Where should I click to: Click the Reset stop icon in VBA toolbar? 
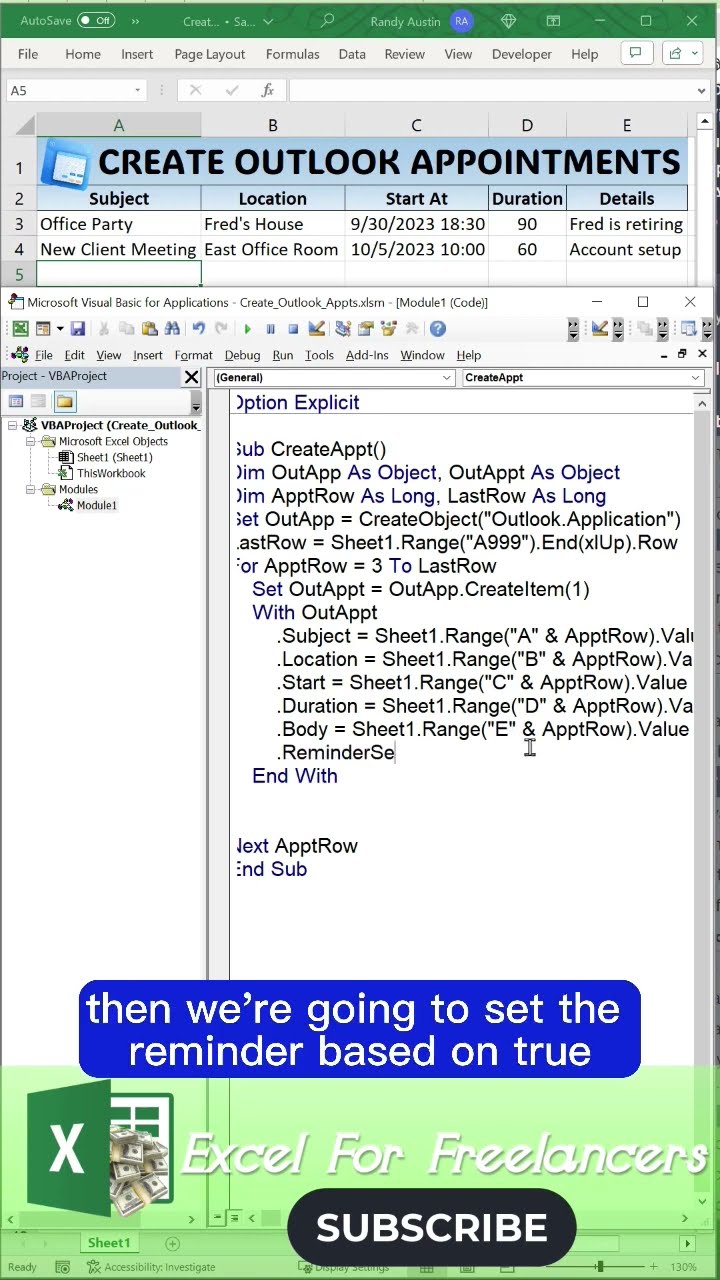pyautogui.click(x=293, y=329)
